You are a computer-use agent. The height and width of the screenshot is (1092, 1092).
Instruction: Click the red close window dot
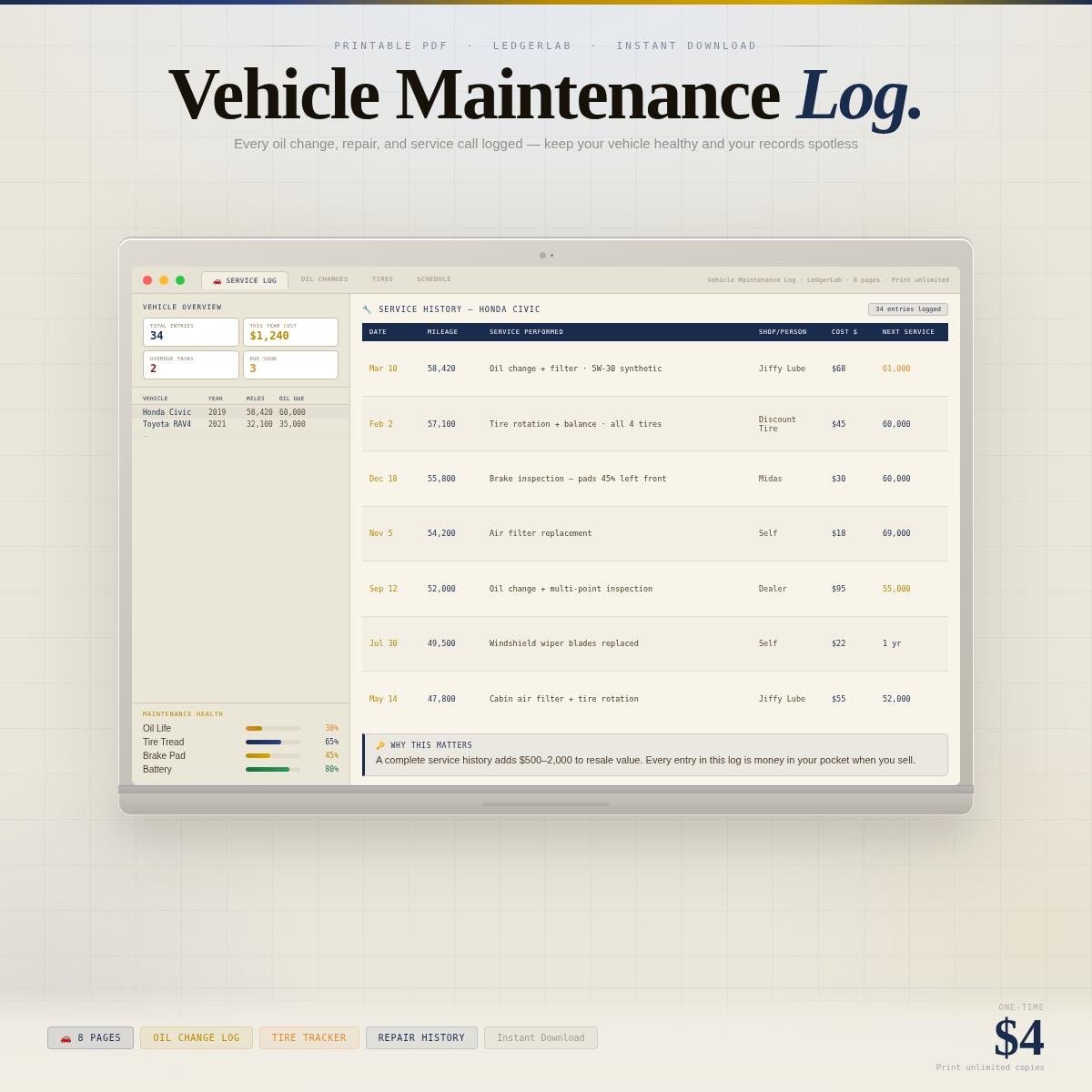147,280
